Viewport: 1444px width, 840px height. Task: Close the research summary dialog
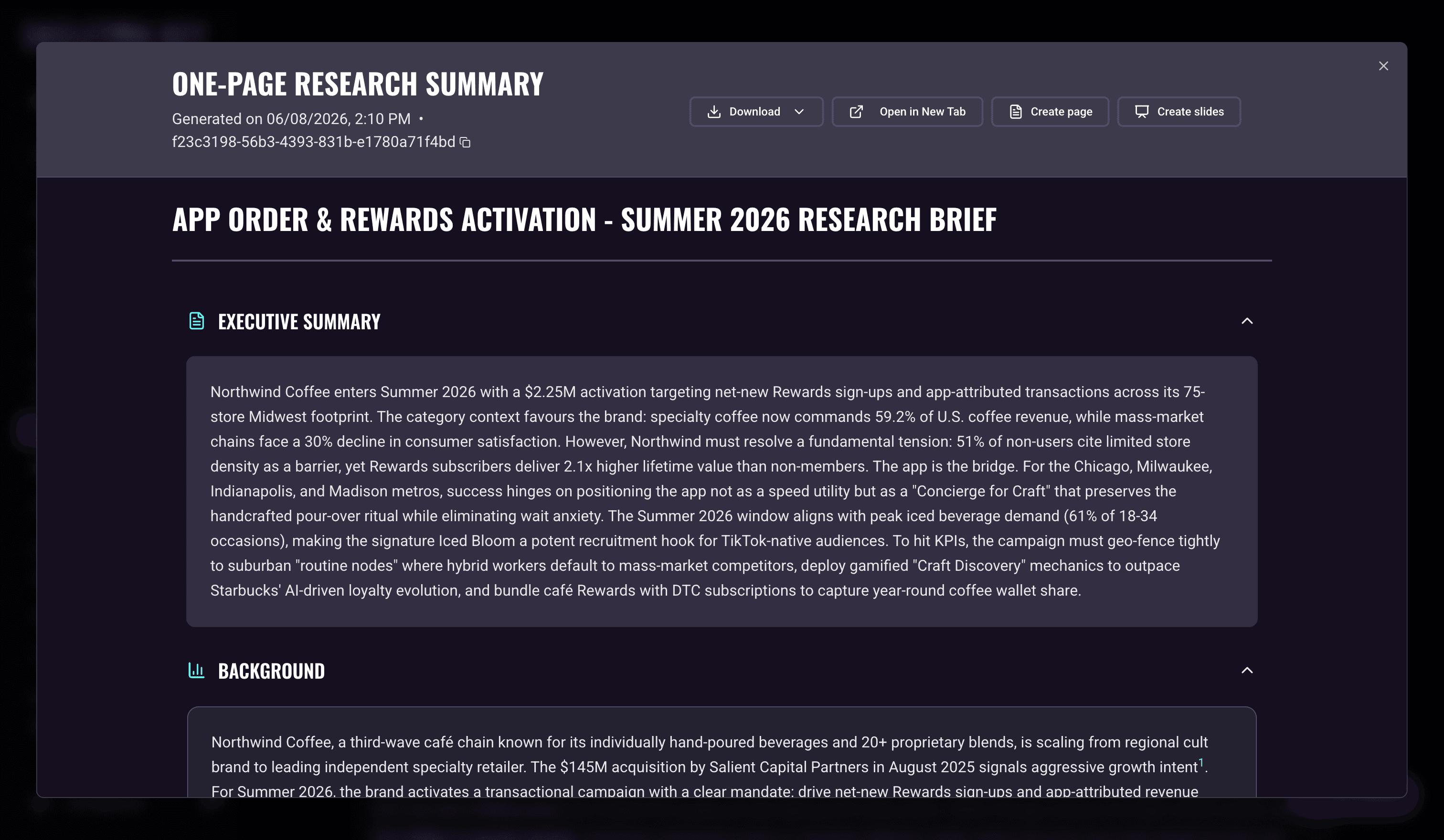coord(1383,66)
